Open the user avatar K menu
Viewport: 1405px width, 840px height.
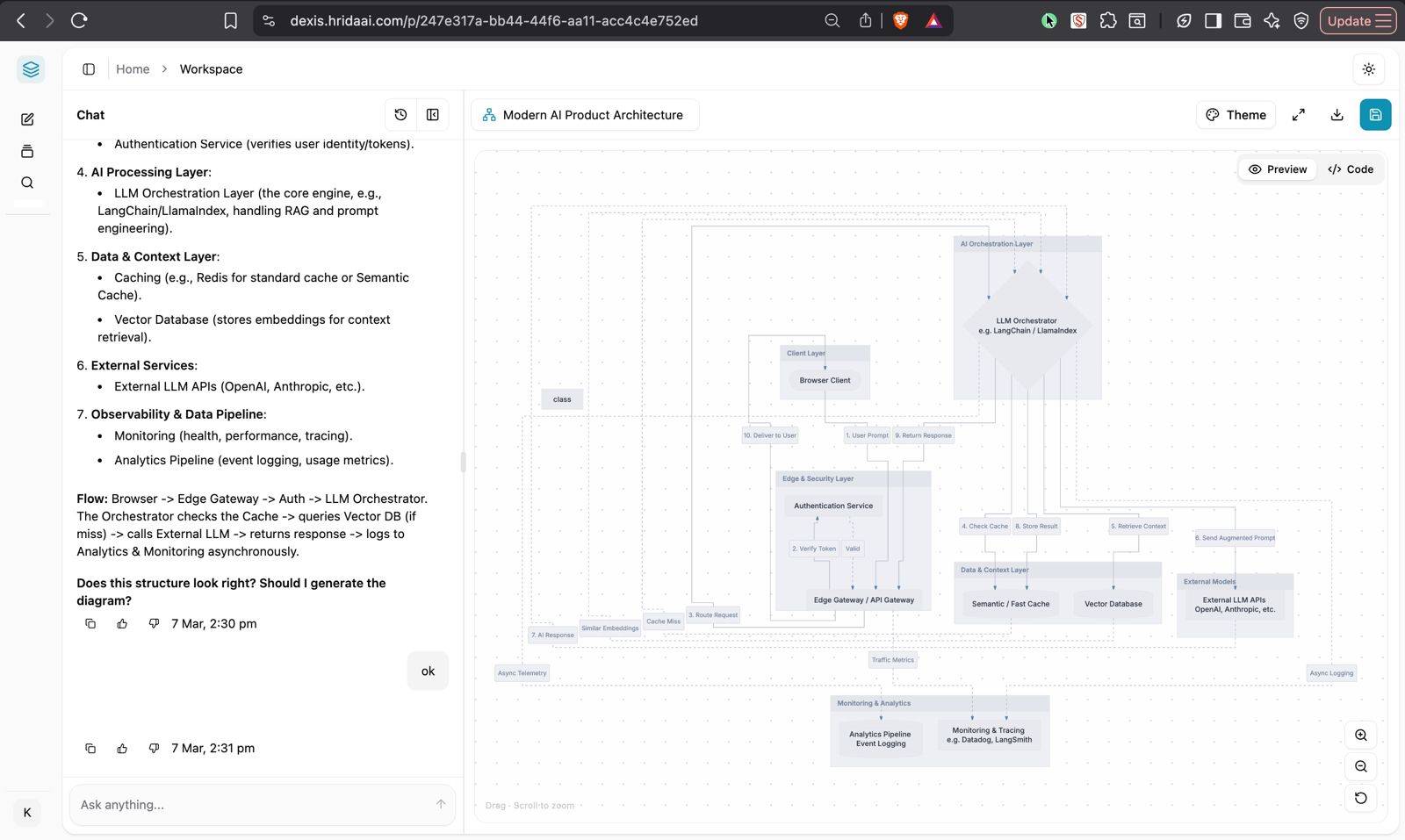pyautogui.click(x=27, y=812)
